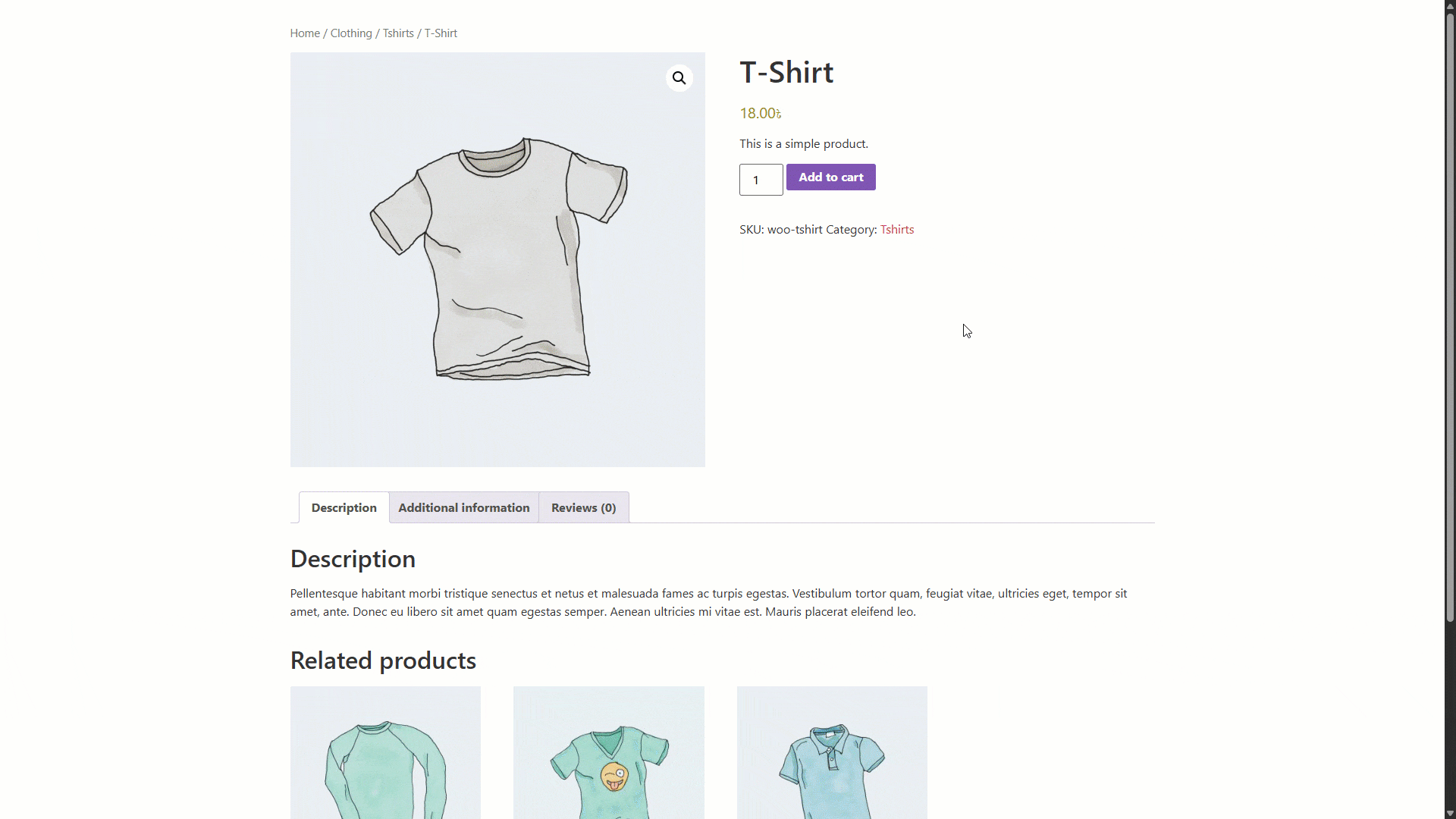Click the 18.00 product price
Image resolution: width=1456 pixels, height=819 pixels.
[x=760, y=114]
